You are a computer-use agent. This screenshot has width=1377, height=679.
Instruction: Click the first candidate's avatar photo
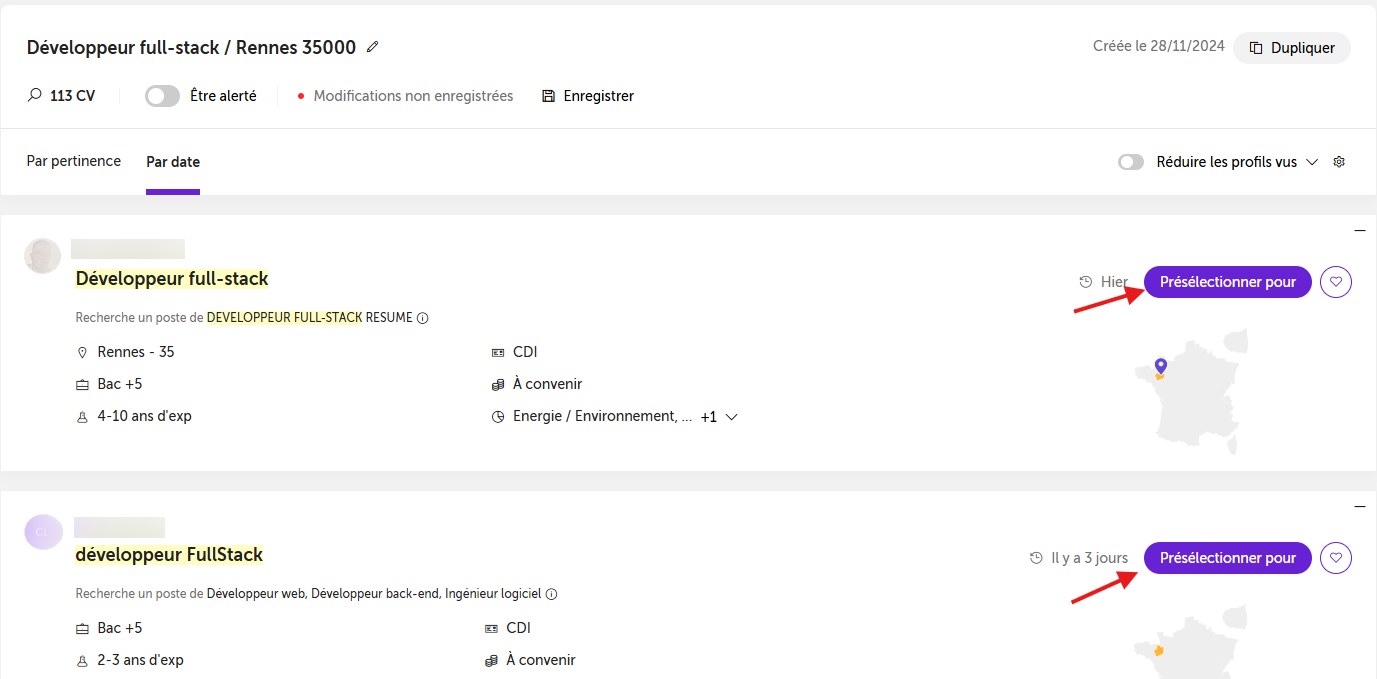[42, 256]
